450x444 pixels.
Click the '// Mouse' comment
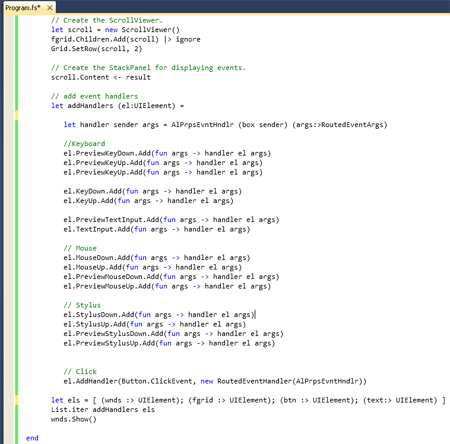pyautogui.click(x=80, y=248)
